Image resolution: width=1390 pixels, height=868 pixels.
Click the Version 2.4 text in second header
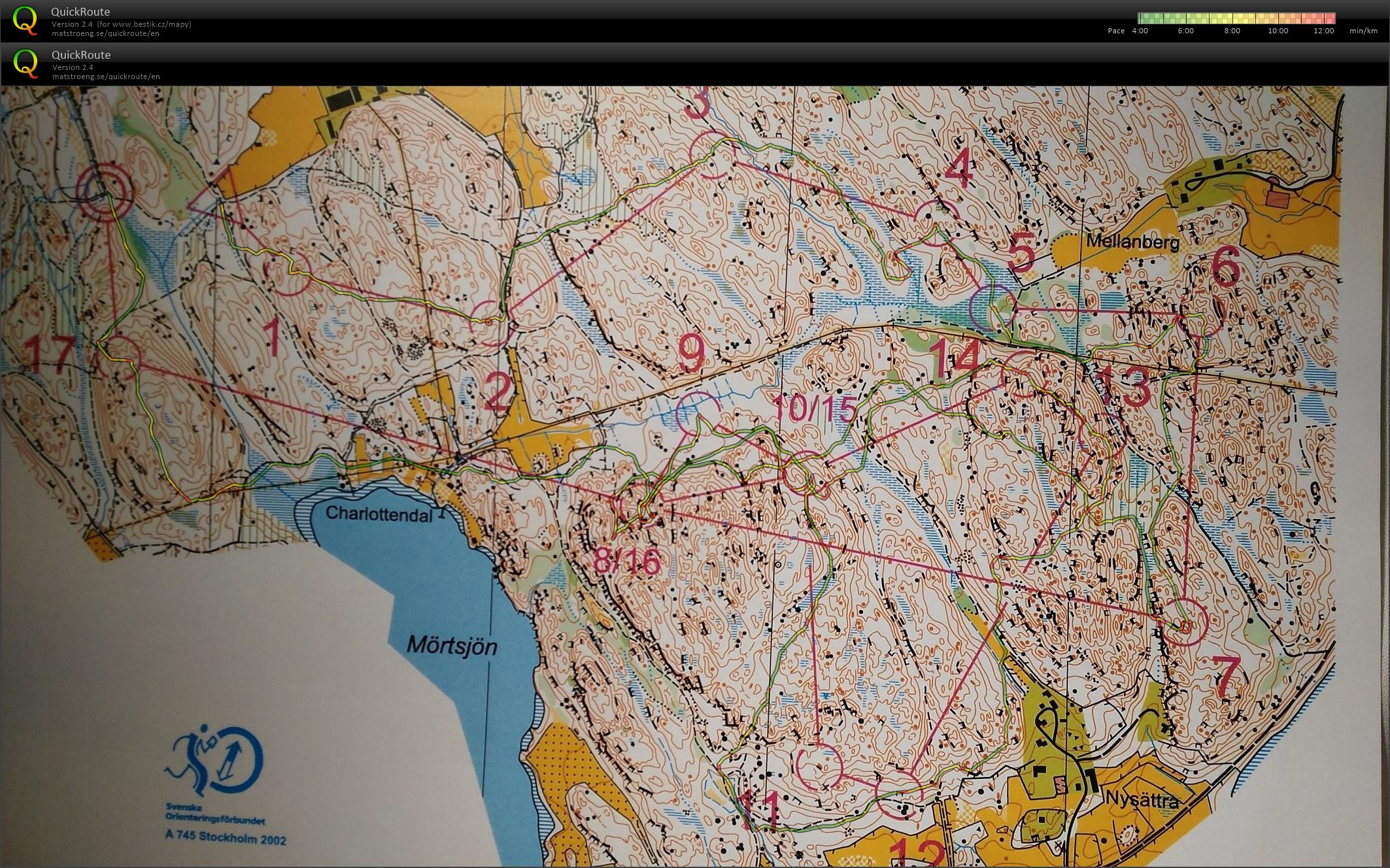[73, 67]
